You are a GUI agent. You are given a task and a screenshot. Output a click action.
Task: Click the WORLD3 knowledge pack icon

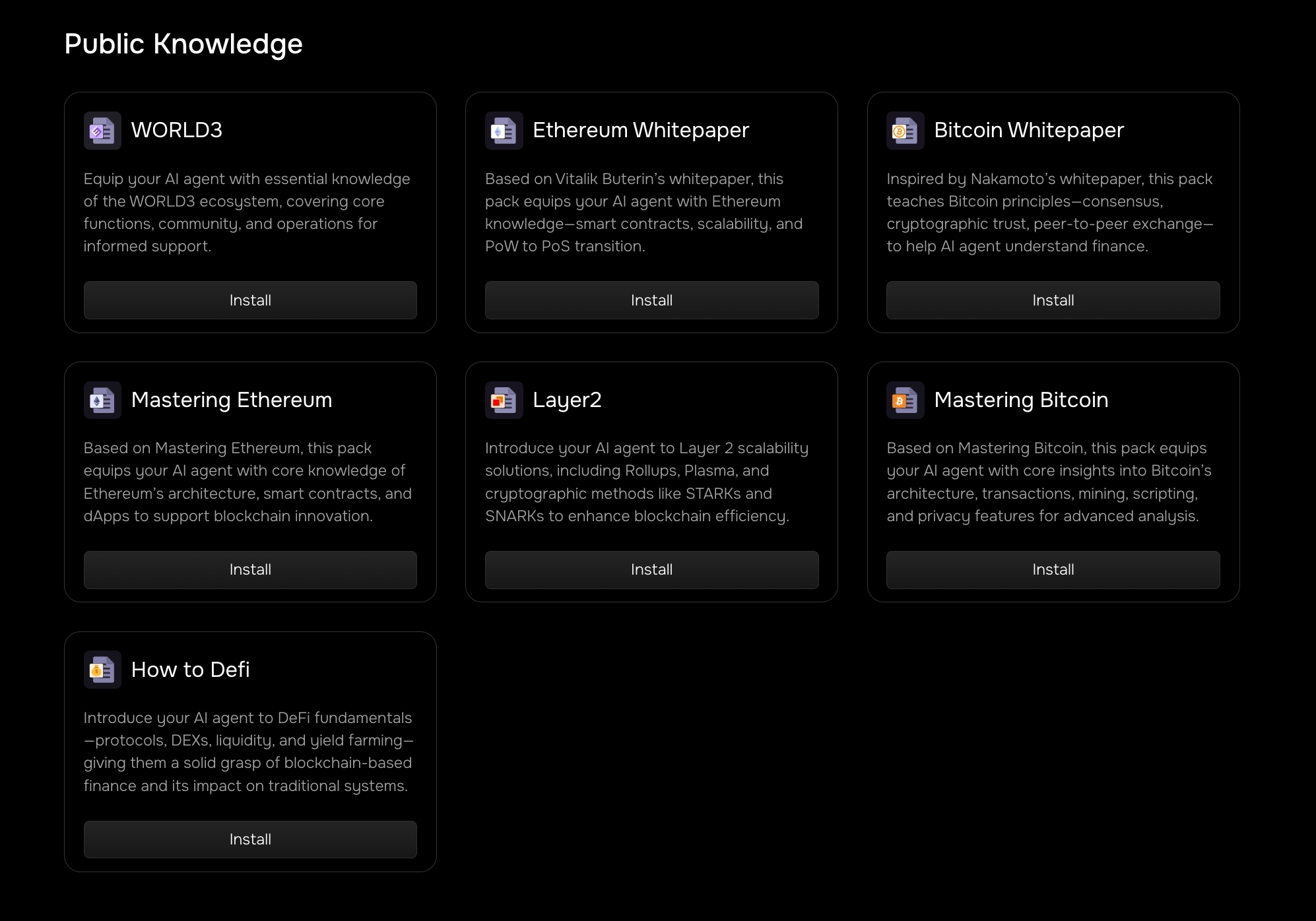pos(102,131)
